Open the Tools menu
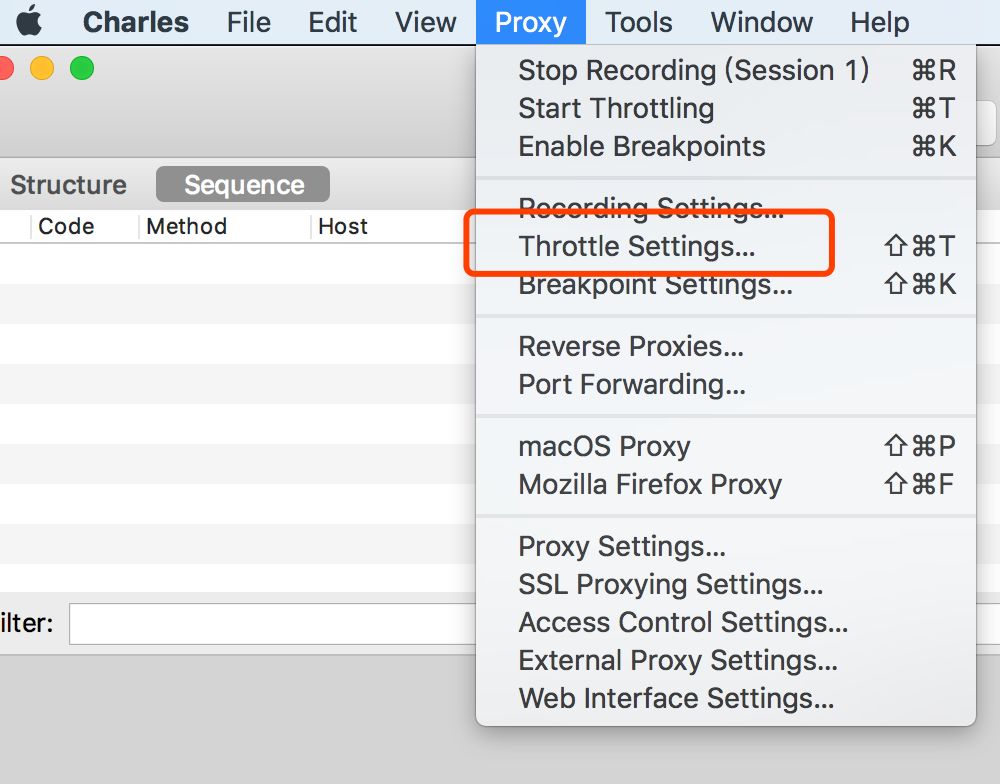The image size is (1000, 784). pyautogui.click(x=638, y=22)
